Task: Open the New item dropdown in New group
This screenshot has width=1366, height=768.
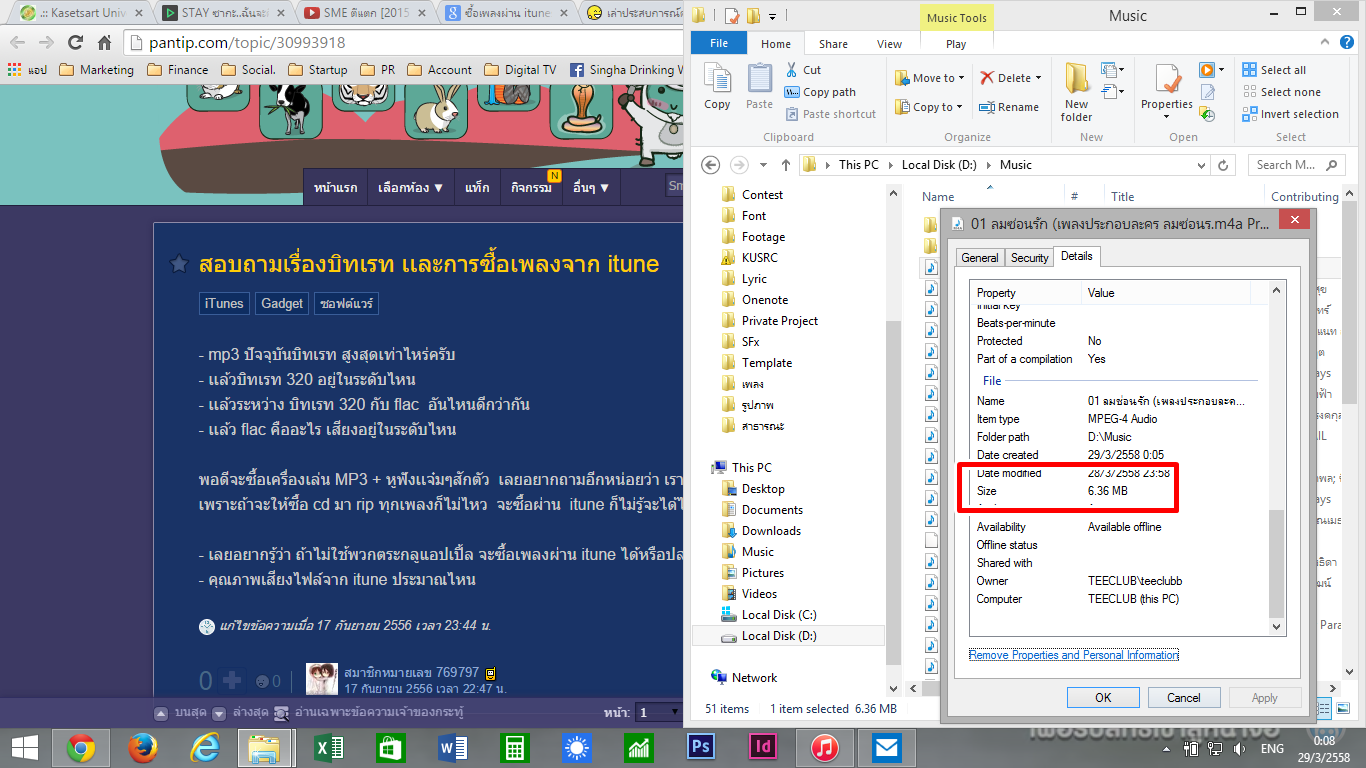Action: point(1113,70)
